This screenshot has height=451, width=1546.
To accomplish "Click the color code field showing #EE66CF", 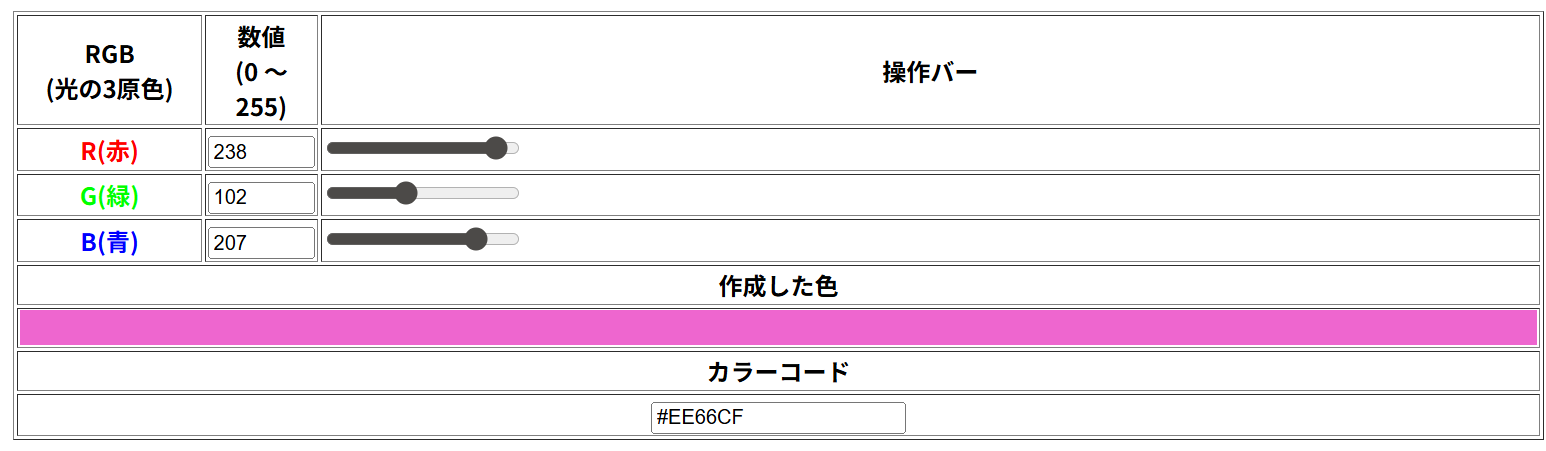I will pyautogui.click(x=778, y=417).
